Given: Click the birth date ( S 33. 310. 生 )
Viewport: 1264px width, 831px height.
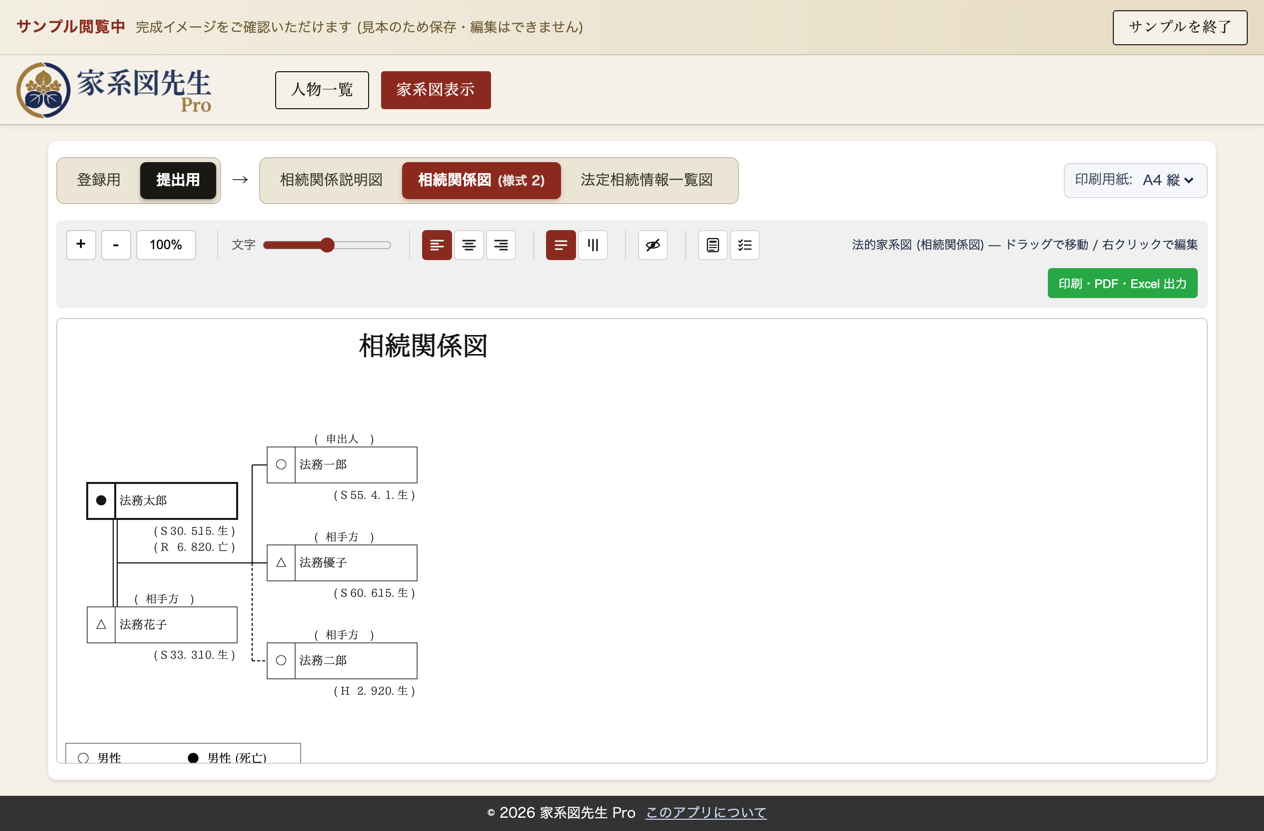Looking at the screenshot, I should click(x=194, y=655).
